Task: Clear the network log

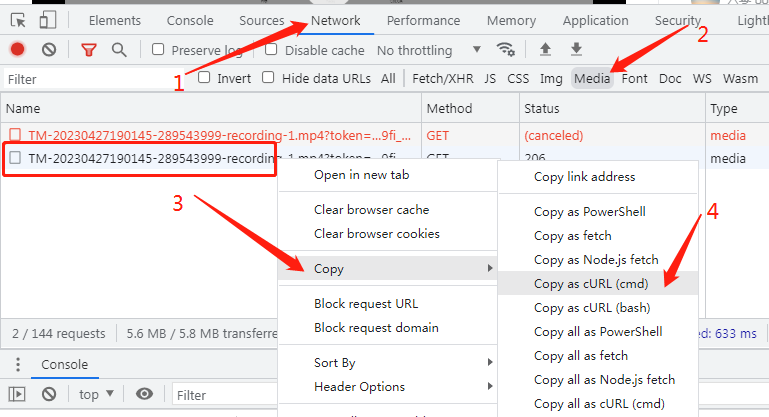Action: pos(49,50)
